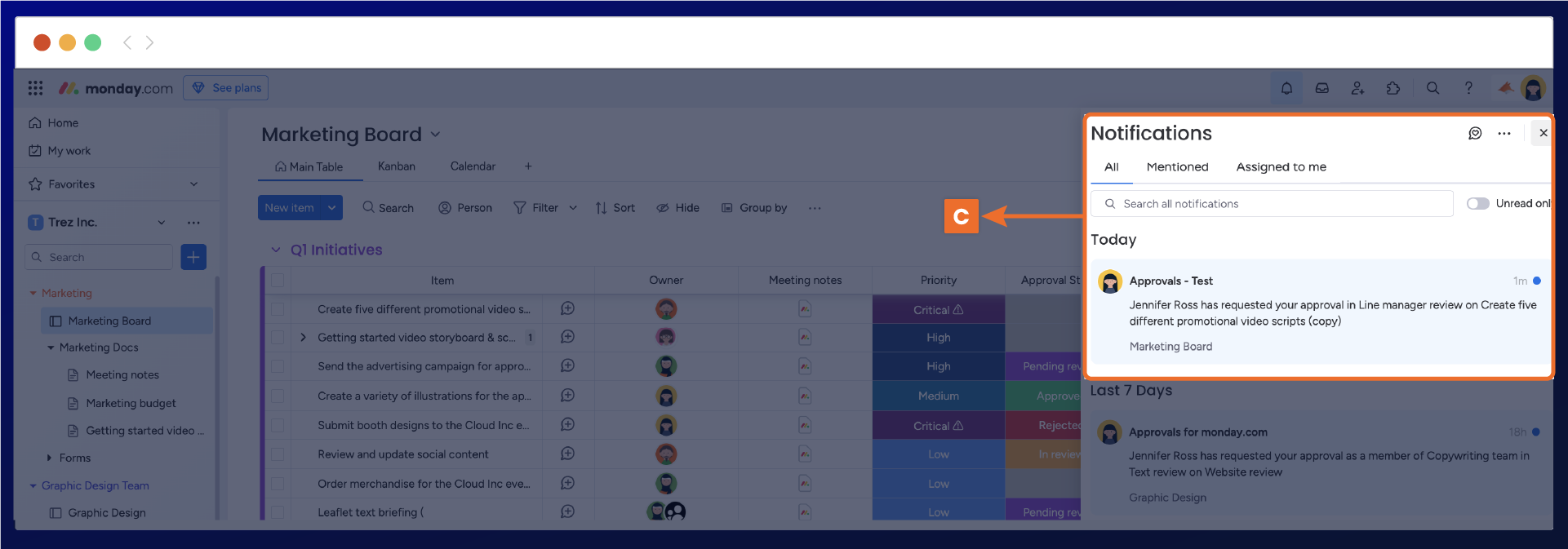
Task: Check the header select-all checkbox
Action: click(278, 281)
